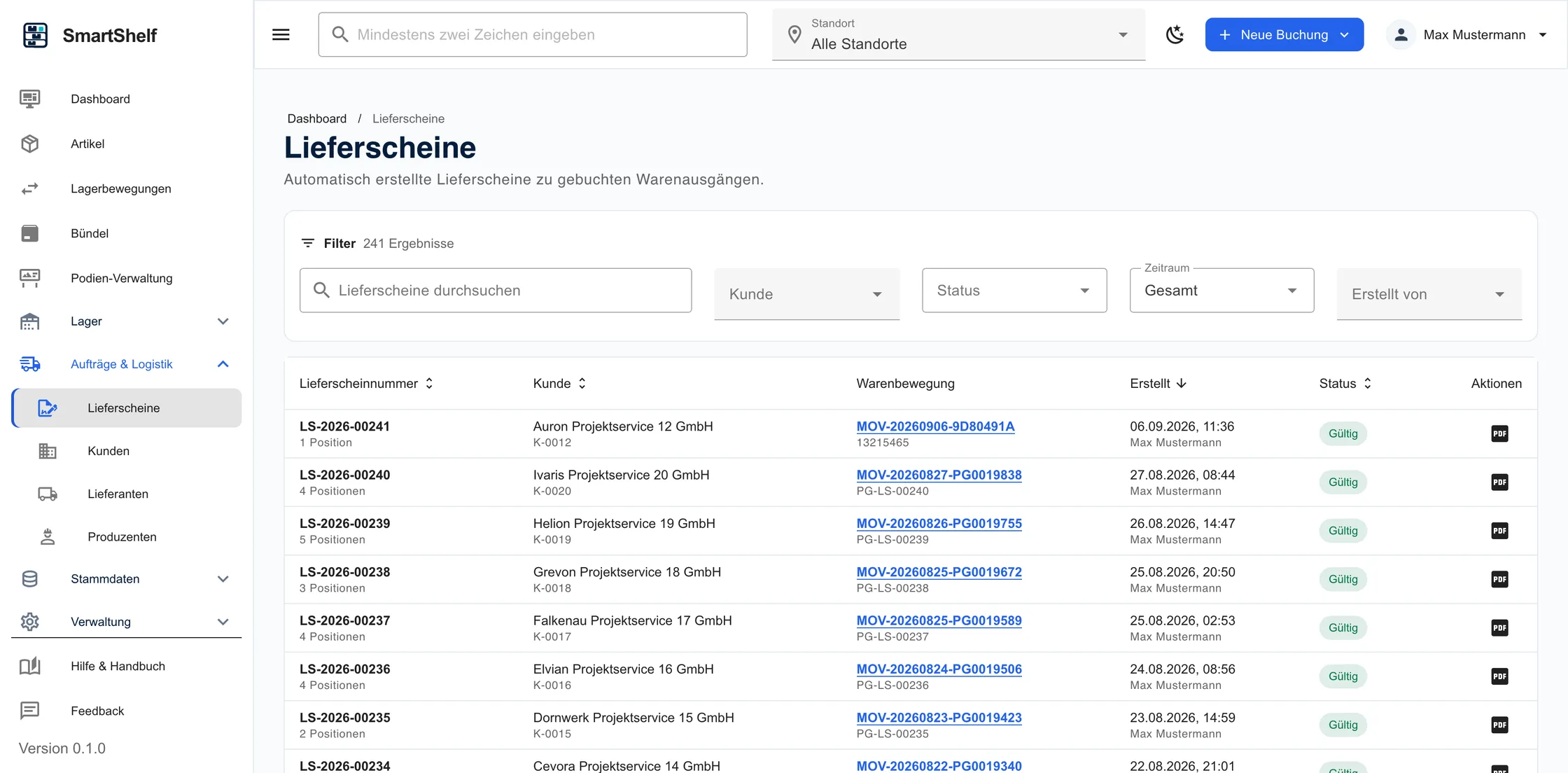This screenshot has height=773, width=1568.
Task: Click the Lagerbewegungen arrows icon
Action: (x=29, y=188)
